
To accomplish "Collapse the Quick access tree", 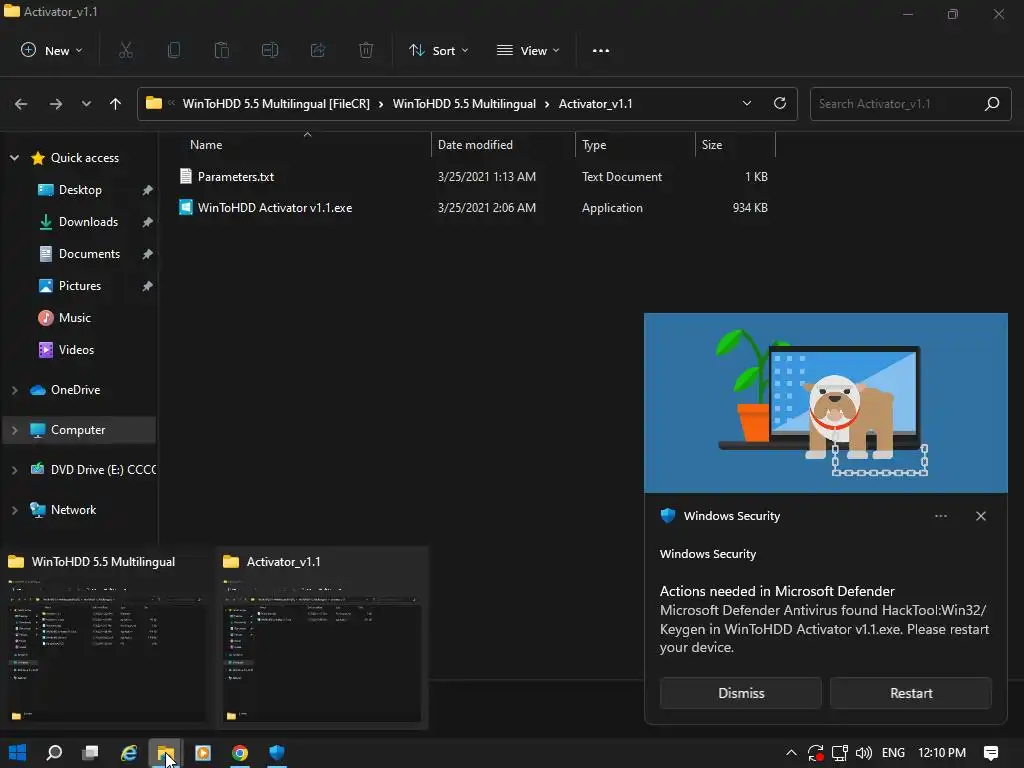I will pyautogui.click(x=14, y=157).
